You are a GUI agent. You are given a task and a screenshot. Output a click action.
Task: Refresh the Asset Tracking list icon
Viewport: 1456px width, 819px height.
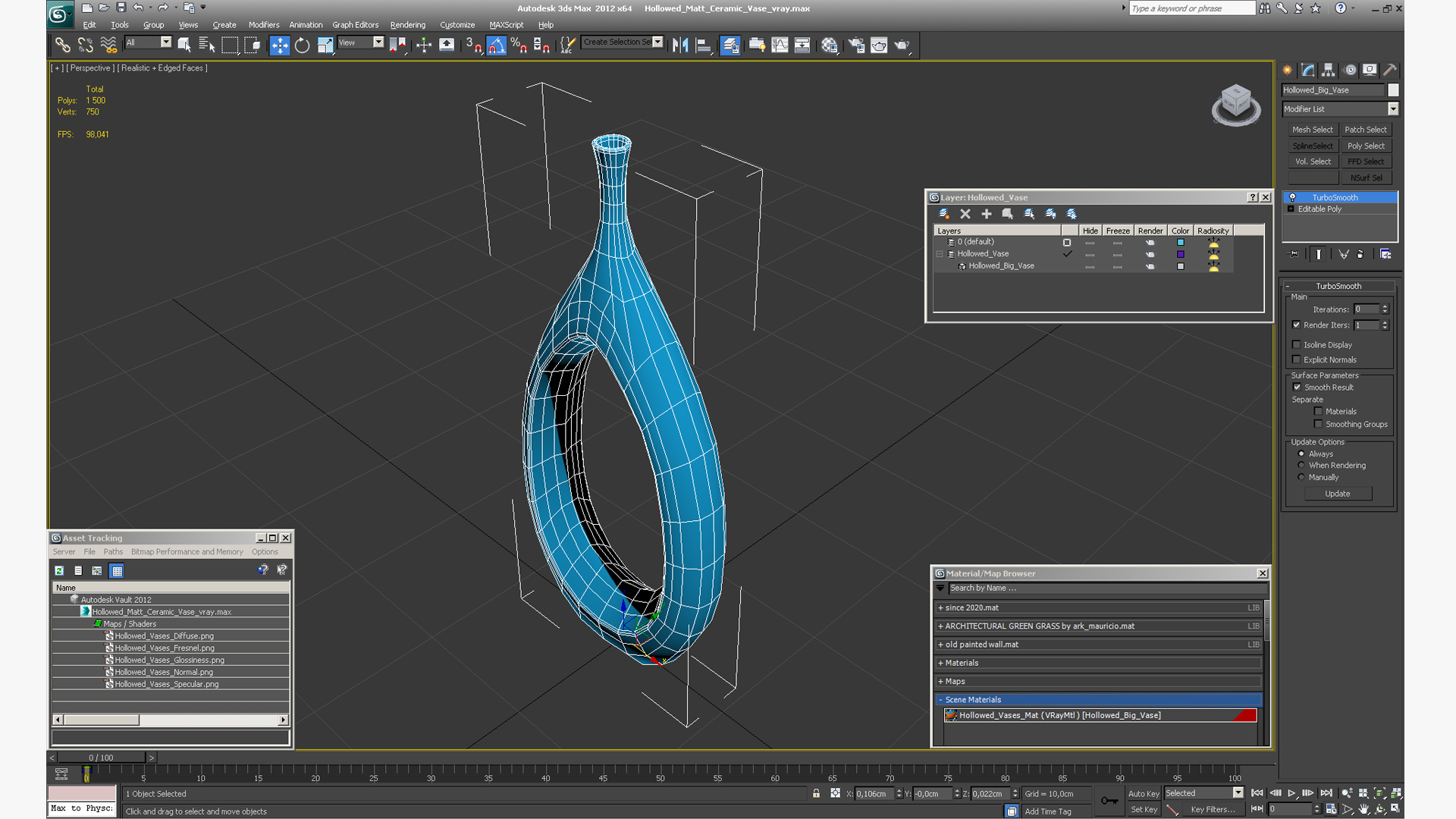(x=59, y=570)
